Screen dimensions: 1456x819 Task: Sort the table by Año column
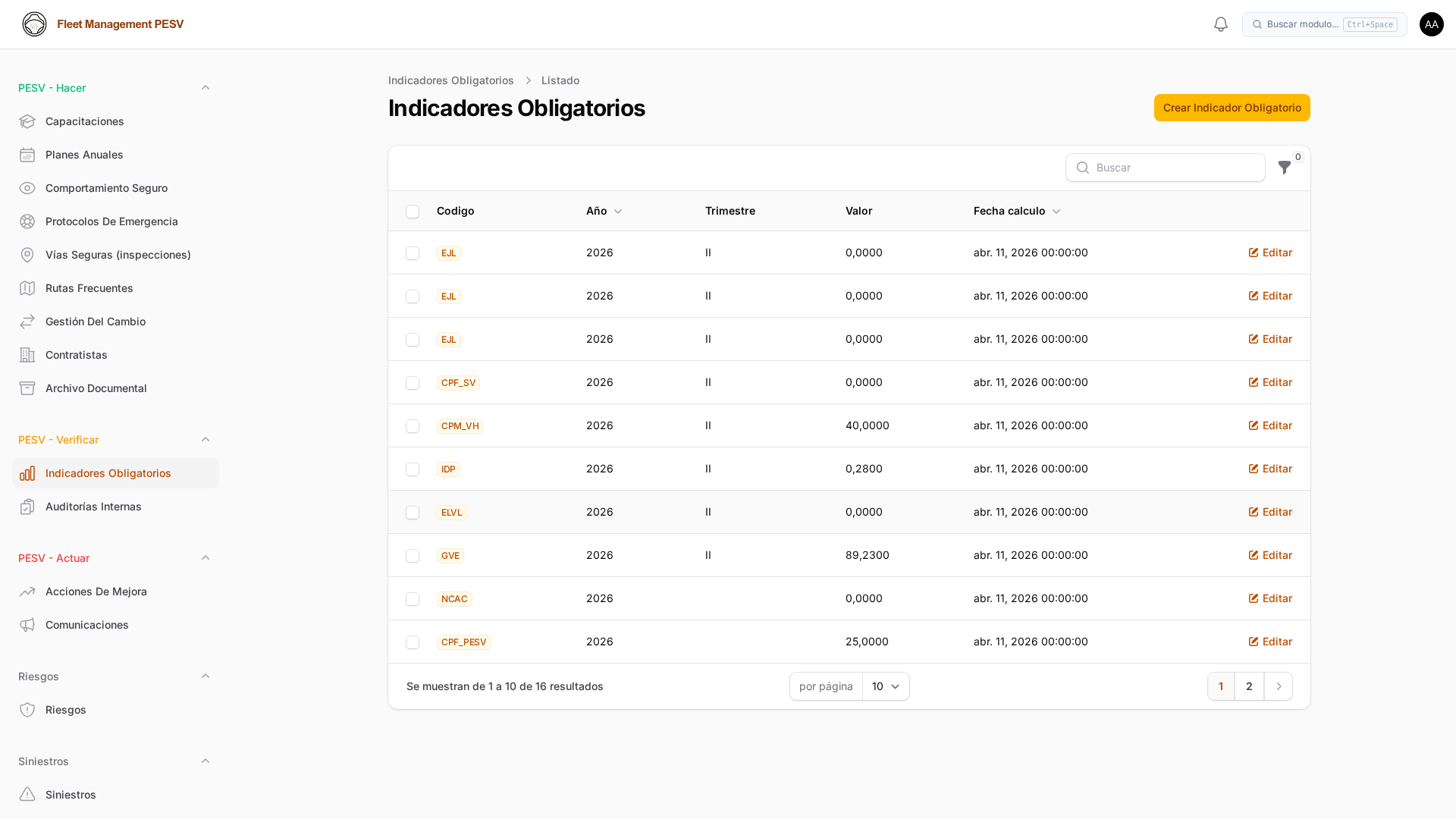coord(604,211)
